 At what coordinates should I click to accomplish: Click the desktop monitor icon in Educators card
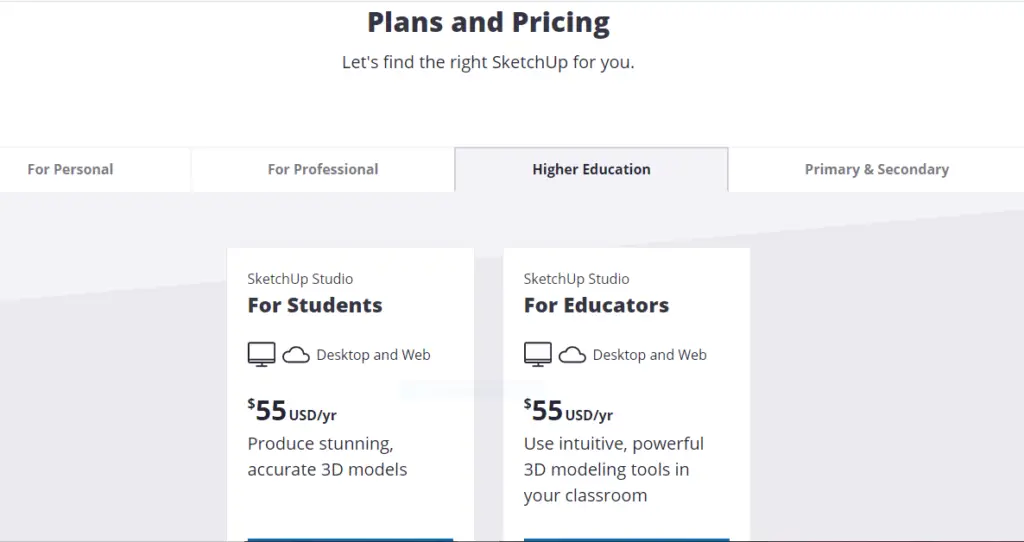coord(537,355)
